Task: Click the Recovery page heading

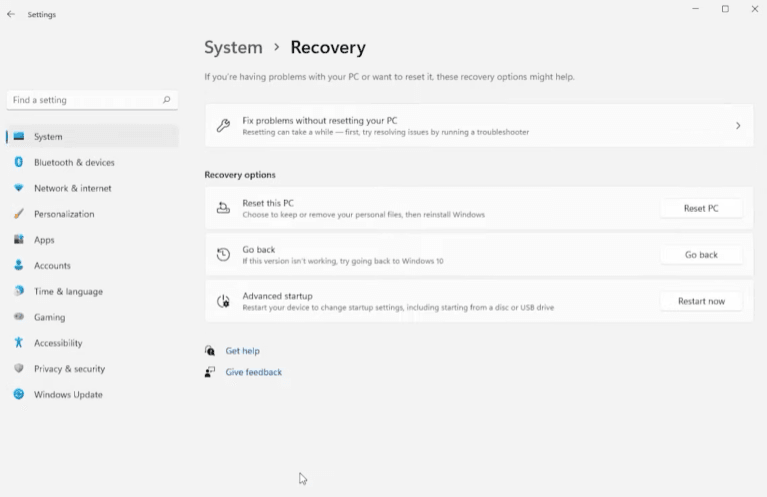Action: tap(328, 47)
